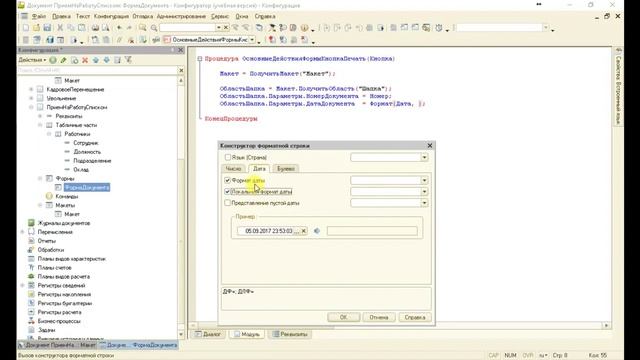The height and width of the screenshot is (360, 640).
Task: Close the Конфигурация panel with its X
Action: pyautogui.click(x=180, y=50)
